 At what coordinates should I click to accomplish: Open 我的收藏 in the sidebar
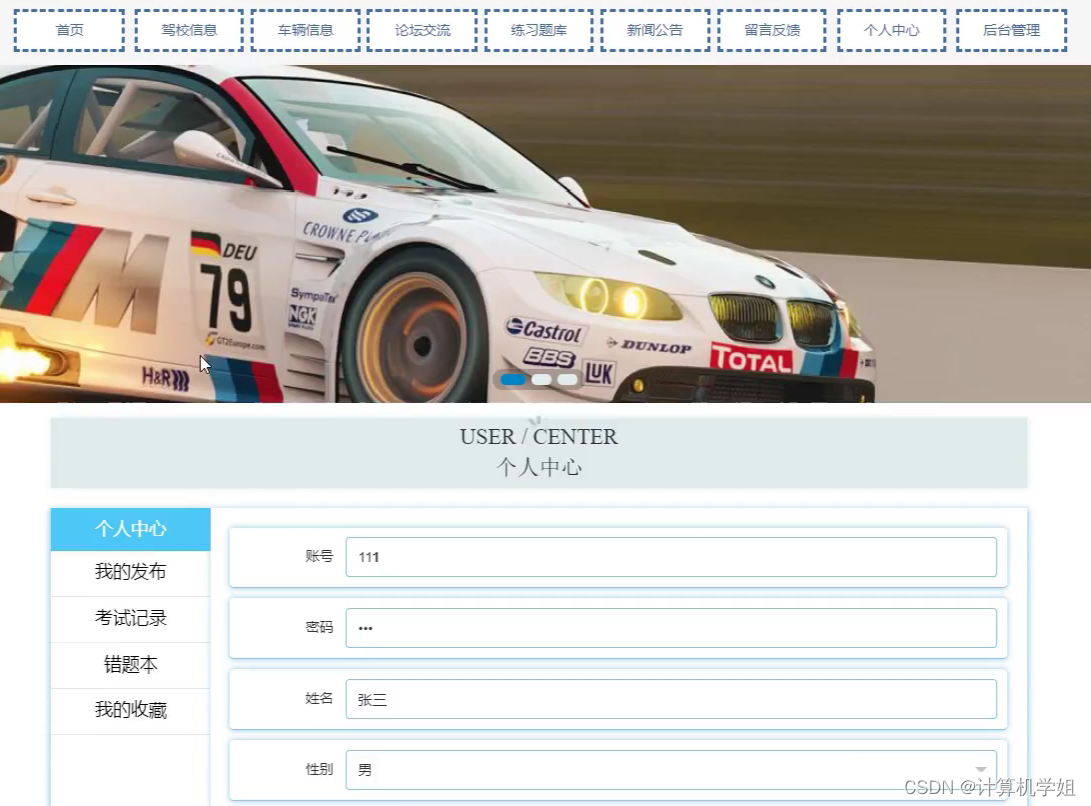[131, 711]
